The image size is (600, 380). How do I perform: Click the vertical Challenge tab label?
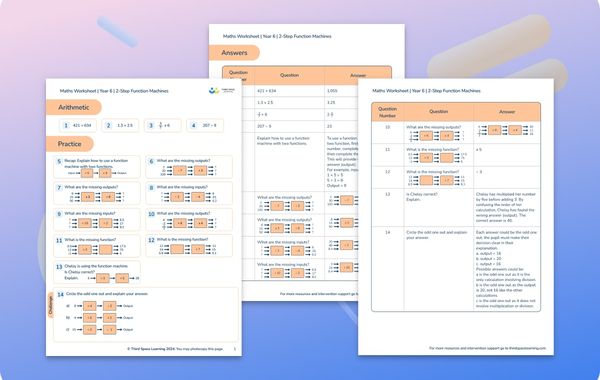tap(50, 305)
